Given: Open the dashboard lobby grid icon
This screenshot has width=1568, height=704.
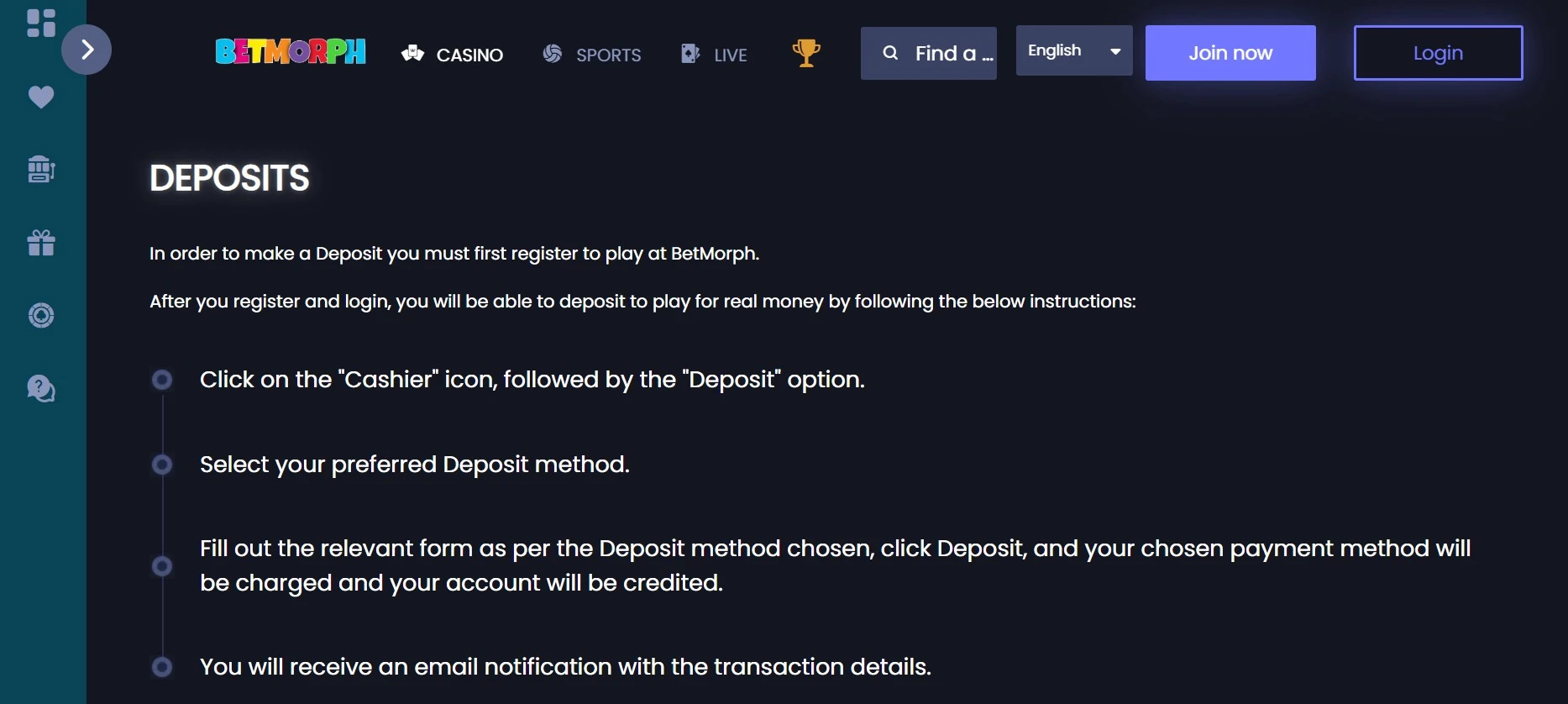Looking at the screenshot, I should pos(39,23).
